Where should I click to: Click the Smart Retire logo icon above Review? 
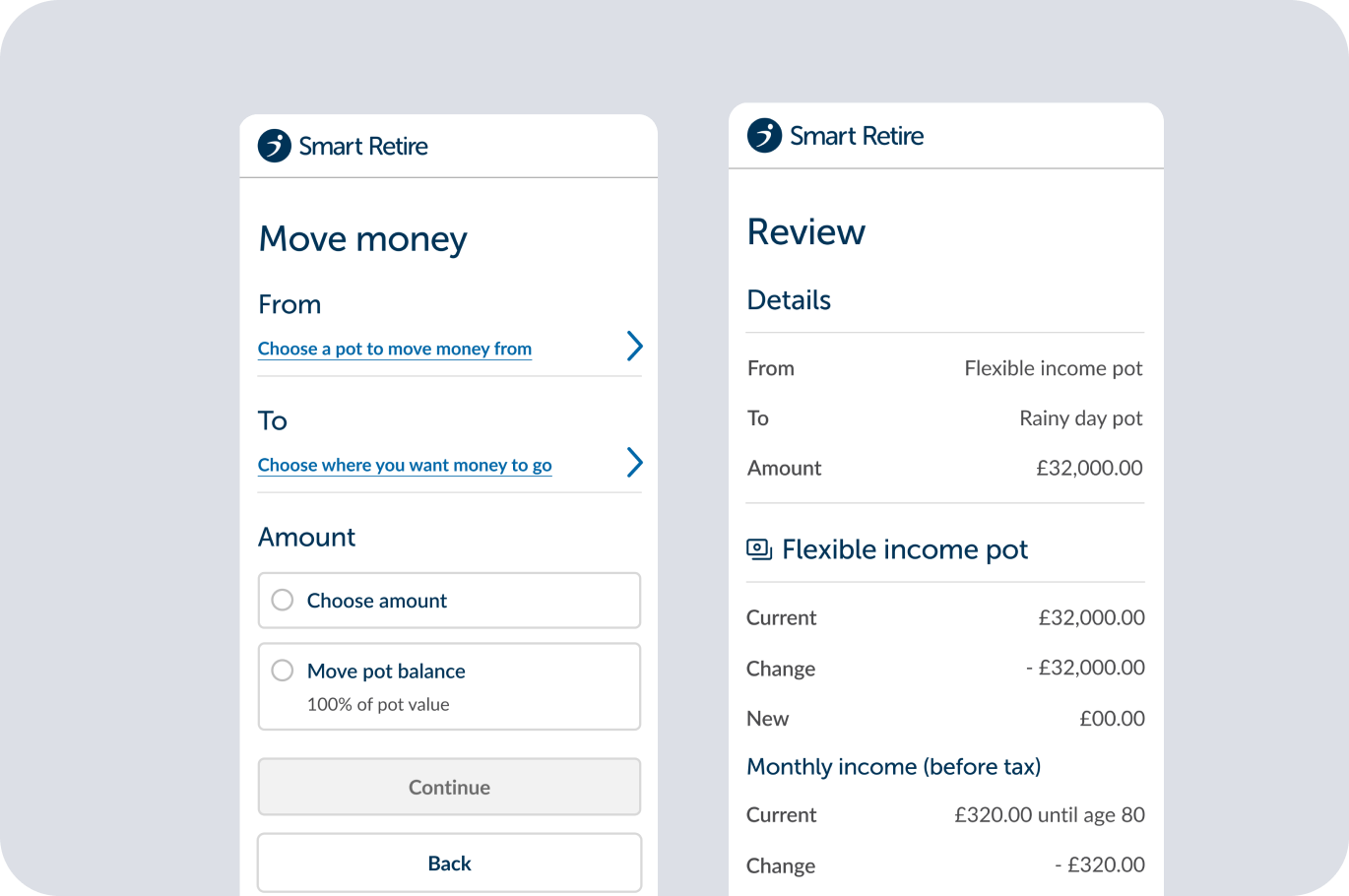click(764, 136)
